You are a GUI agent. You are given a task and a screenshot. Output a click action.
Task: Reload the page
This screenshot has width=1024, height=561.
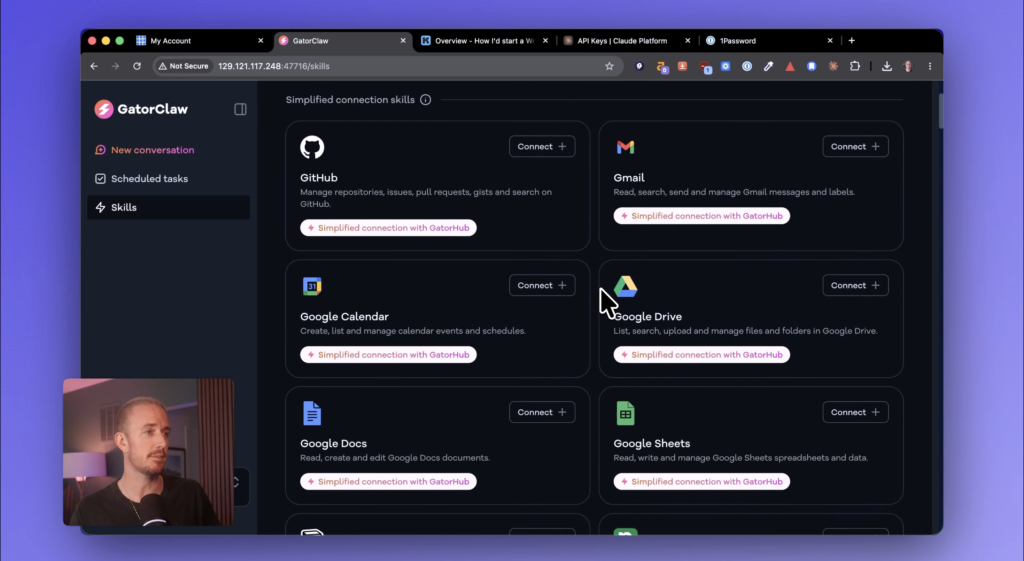(136, 66)
